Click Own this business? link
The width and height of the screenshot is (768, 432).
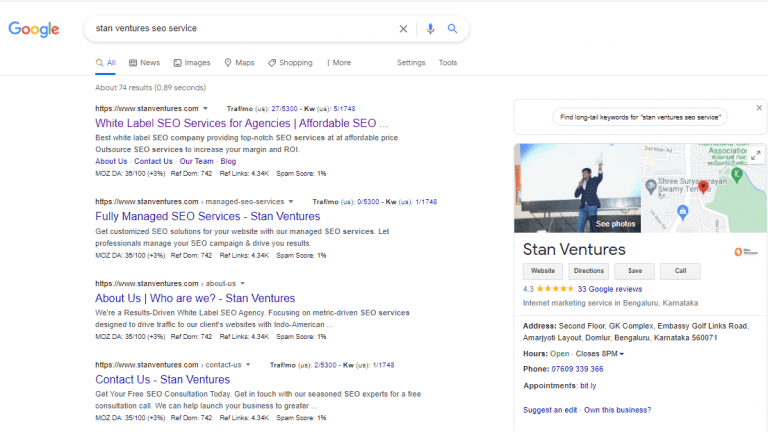coord(618,410)
